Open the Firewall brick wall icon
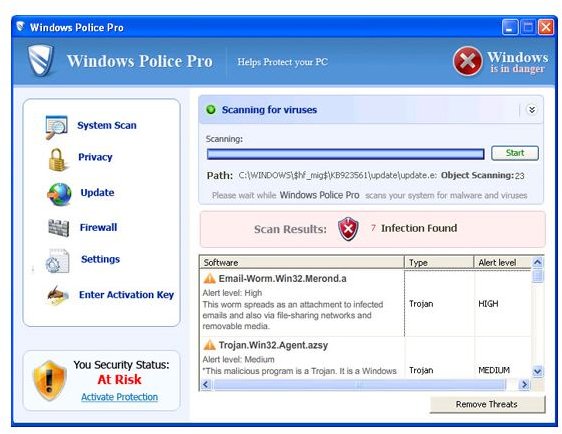 point(58,228)
